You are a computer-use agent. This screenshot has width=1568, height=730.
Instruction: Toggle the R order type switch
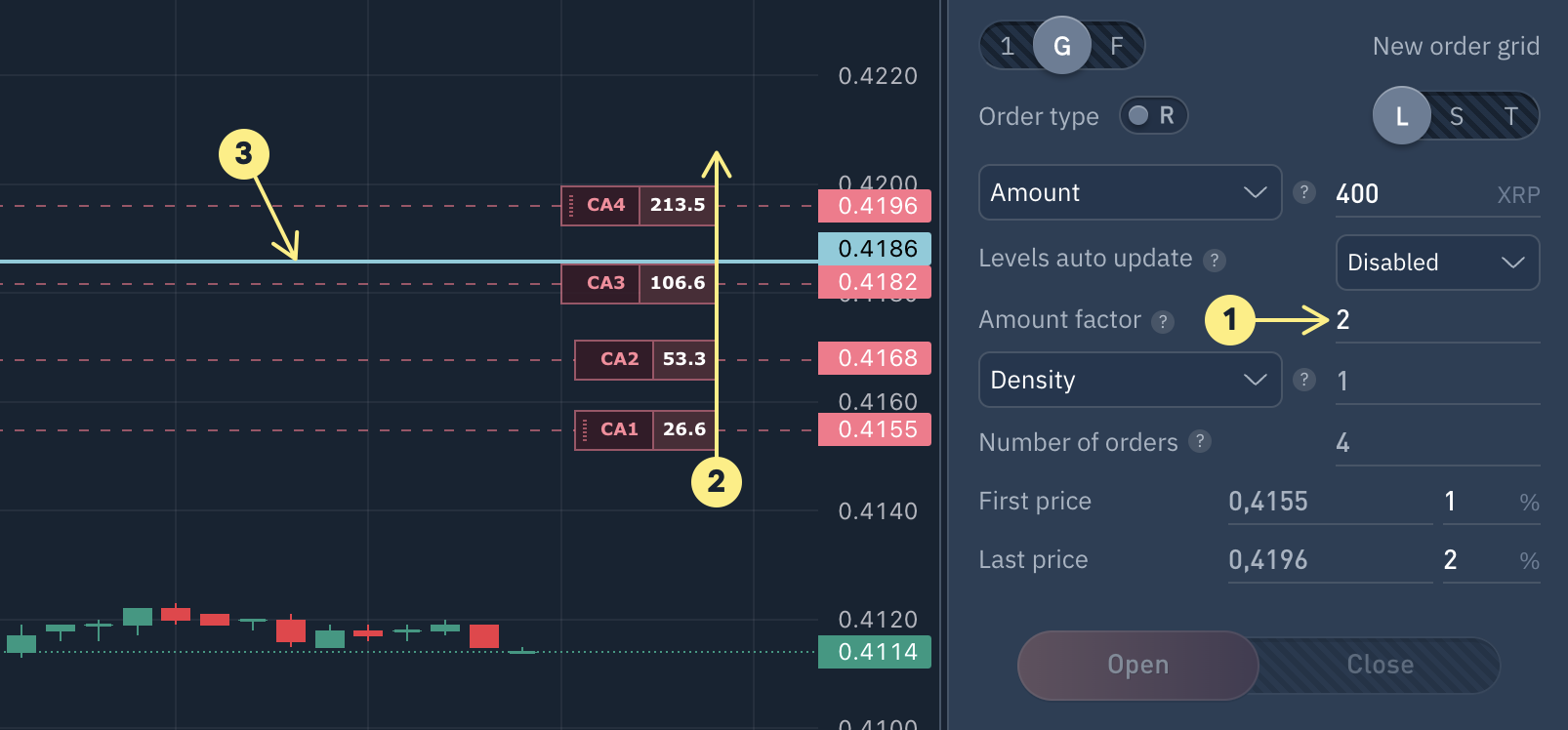tap(1153, 115)
